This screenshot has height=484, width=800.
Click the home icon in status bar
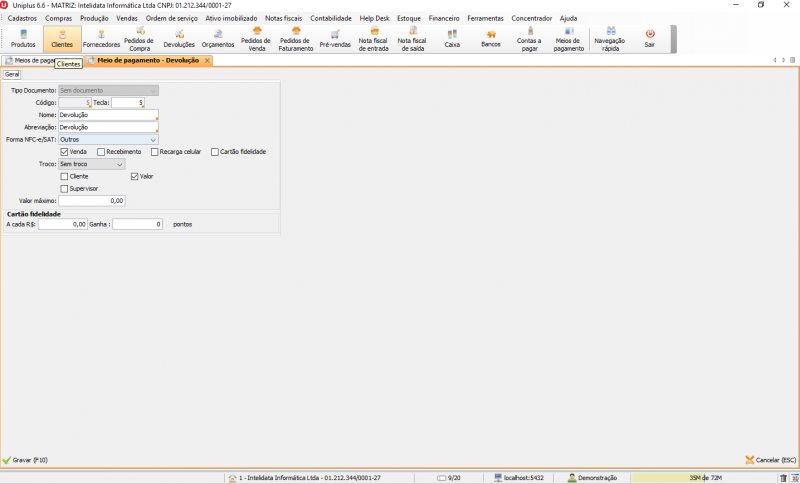(233, 478)
